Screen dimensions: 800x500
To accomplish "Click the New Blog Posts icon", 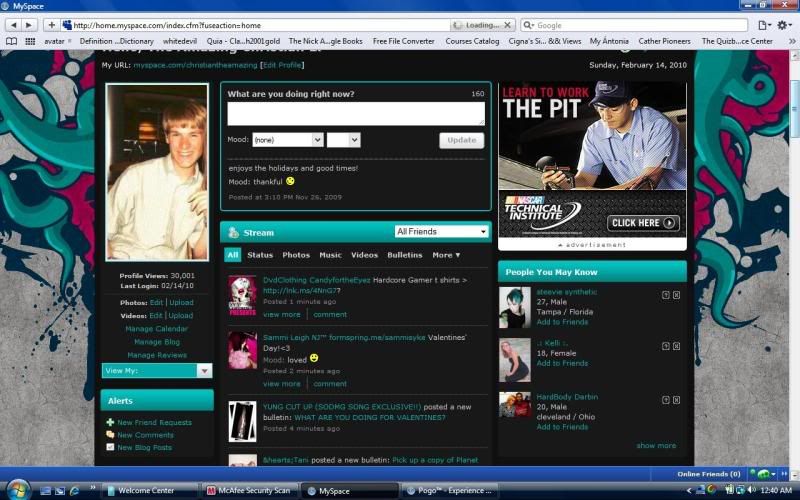I will click(110, 447).
